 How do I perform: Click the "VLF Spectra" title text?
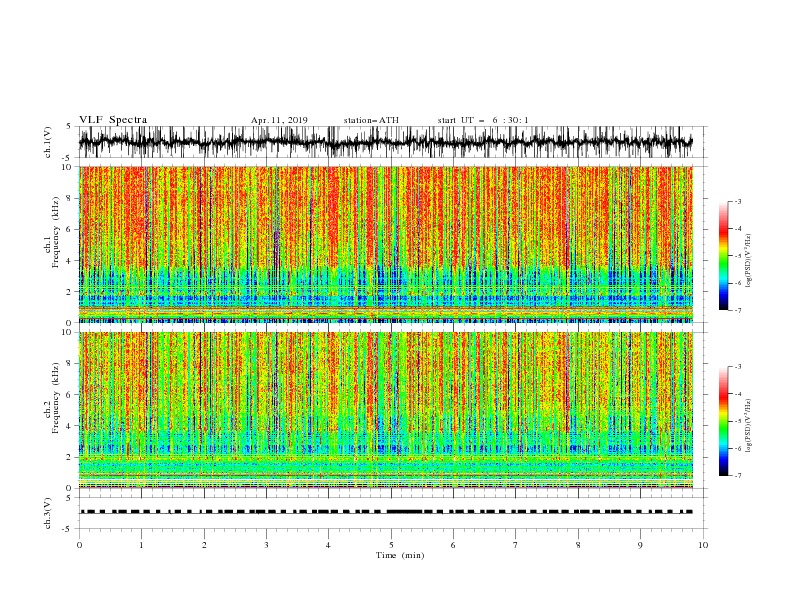113,120
